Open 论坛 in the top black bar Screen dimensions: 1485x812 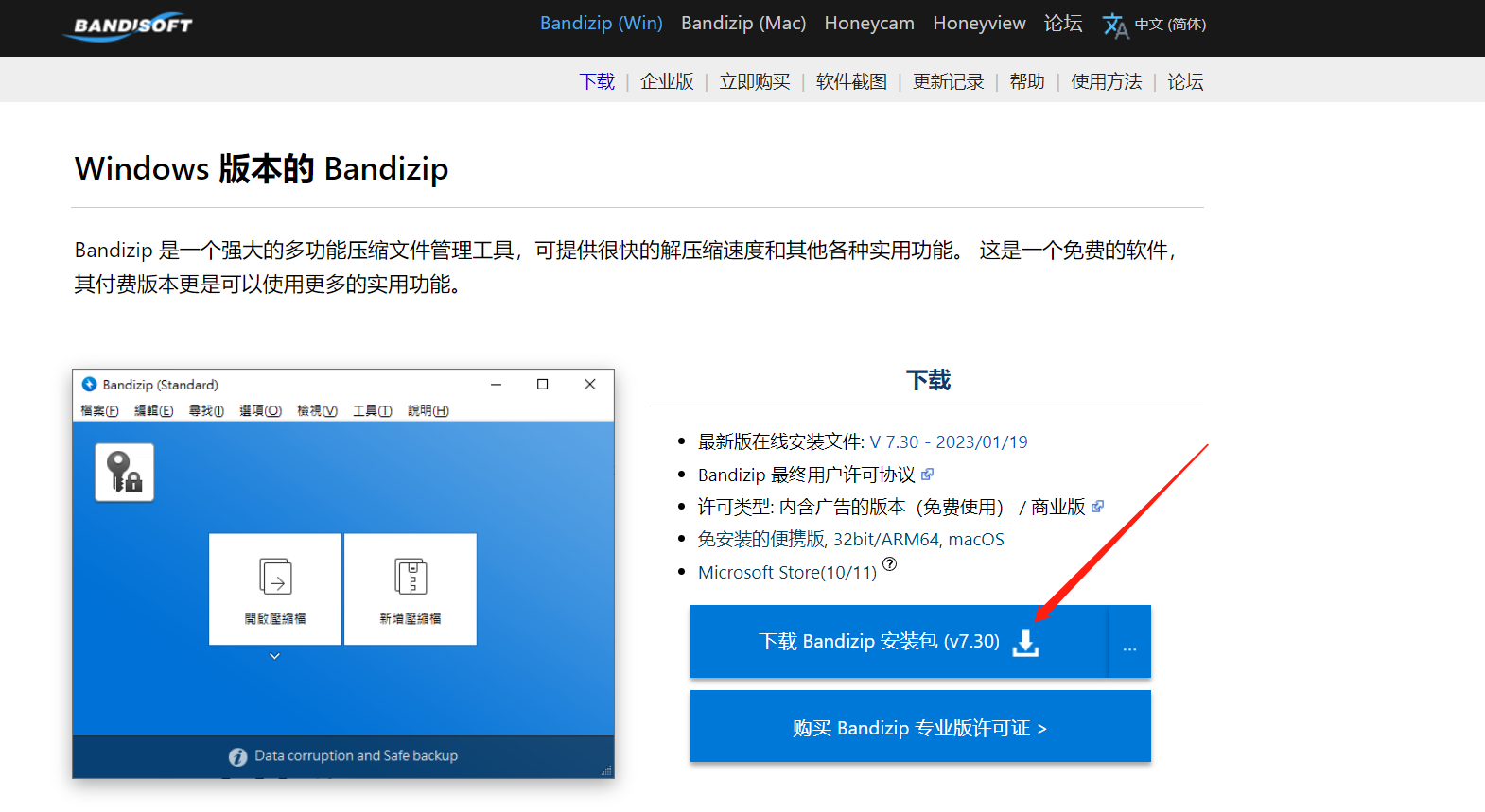point(1063,24)
